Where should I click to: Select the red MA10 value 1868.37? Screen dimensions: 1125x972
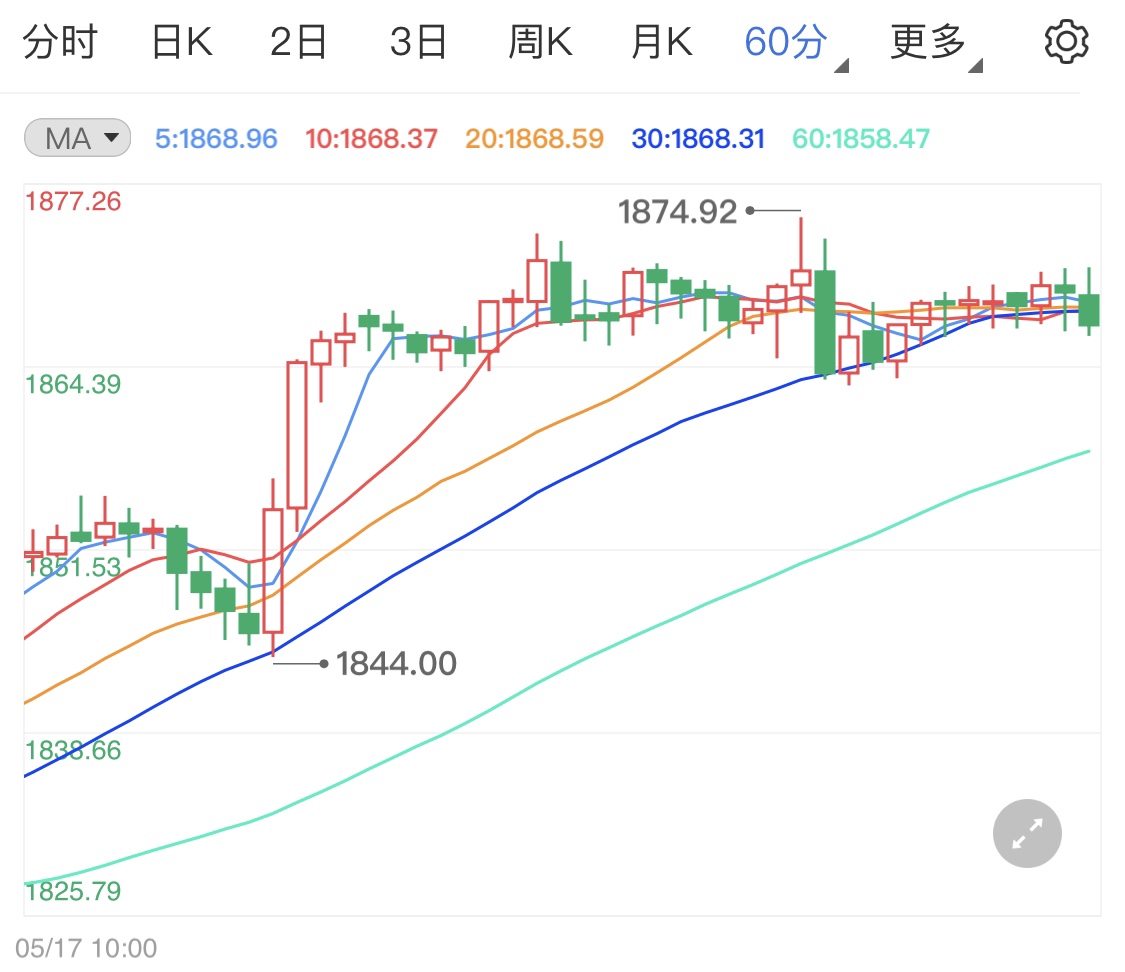click(372, 138)
